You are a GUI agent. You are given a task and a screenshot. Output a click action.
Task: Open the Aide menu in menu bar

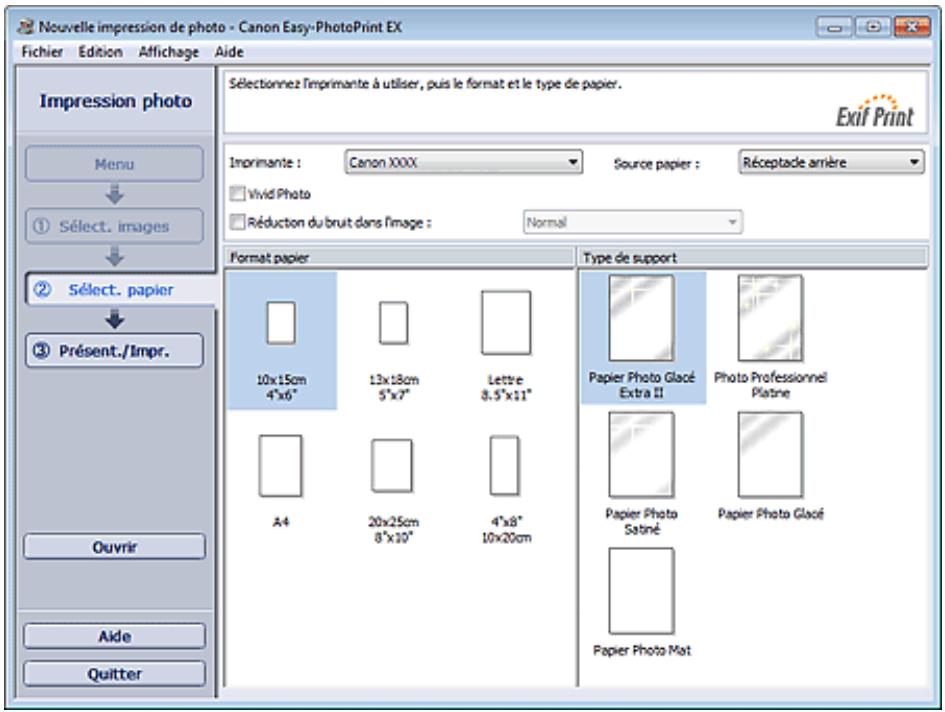[x=229, y=52]
